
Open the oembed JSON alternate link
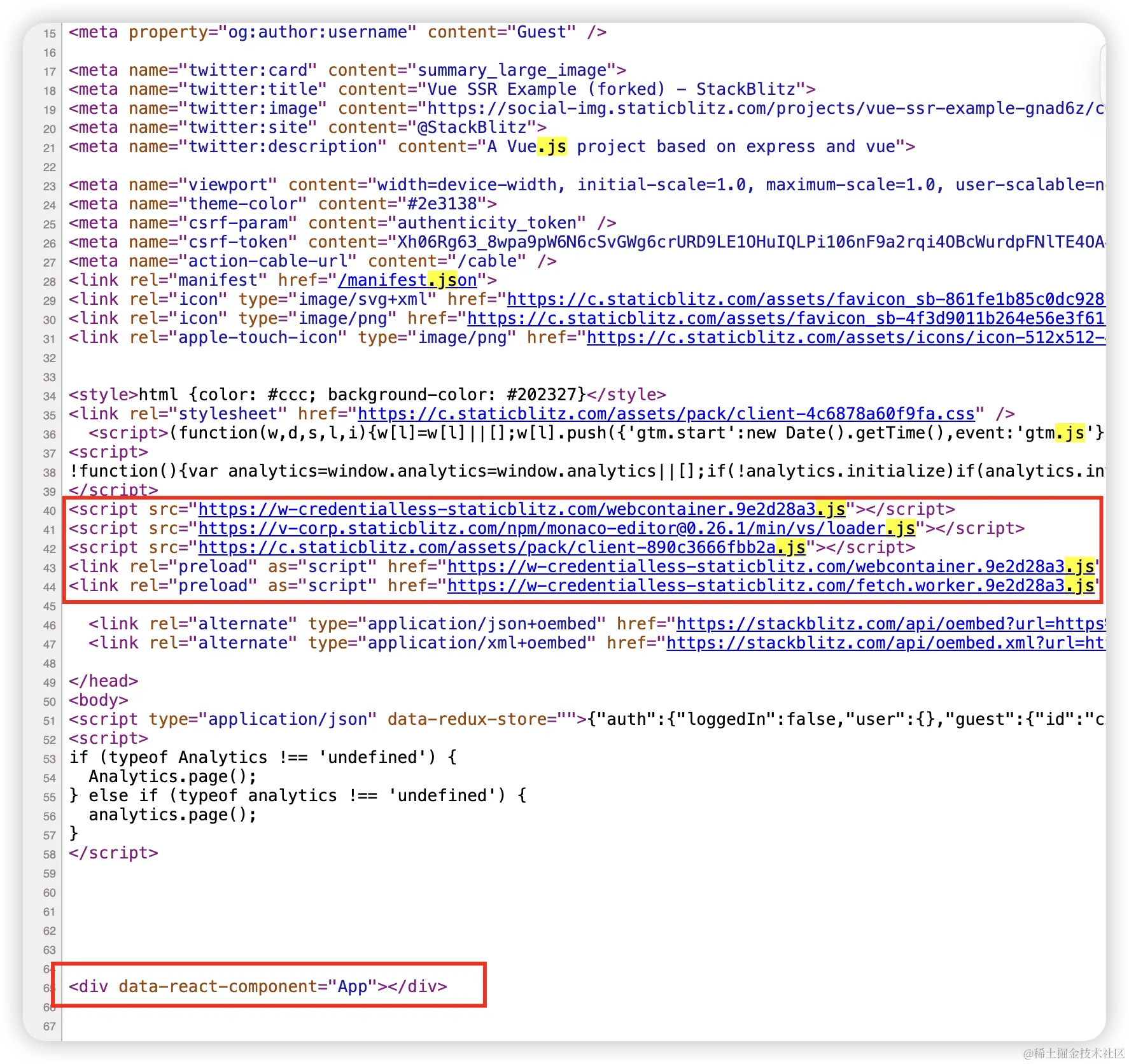click(891, 624)
